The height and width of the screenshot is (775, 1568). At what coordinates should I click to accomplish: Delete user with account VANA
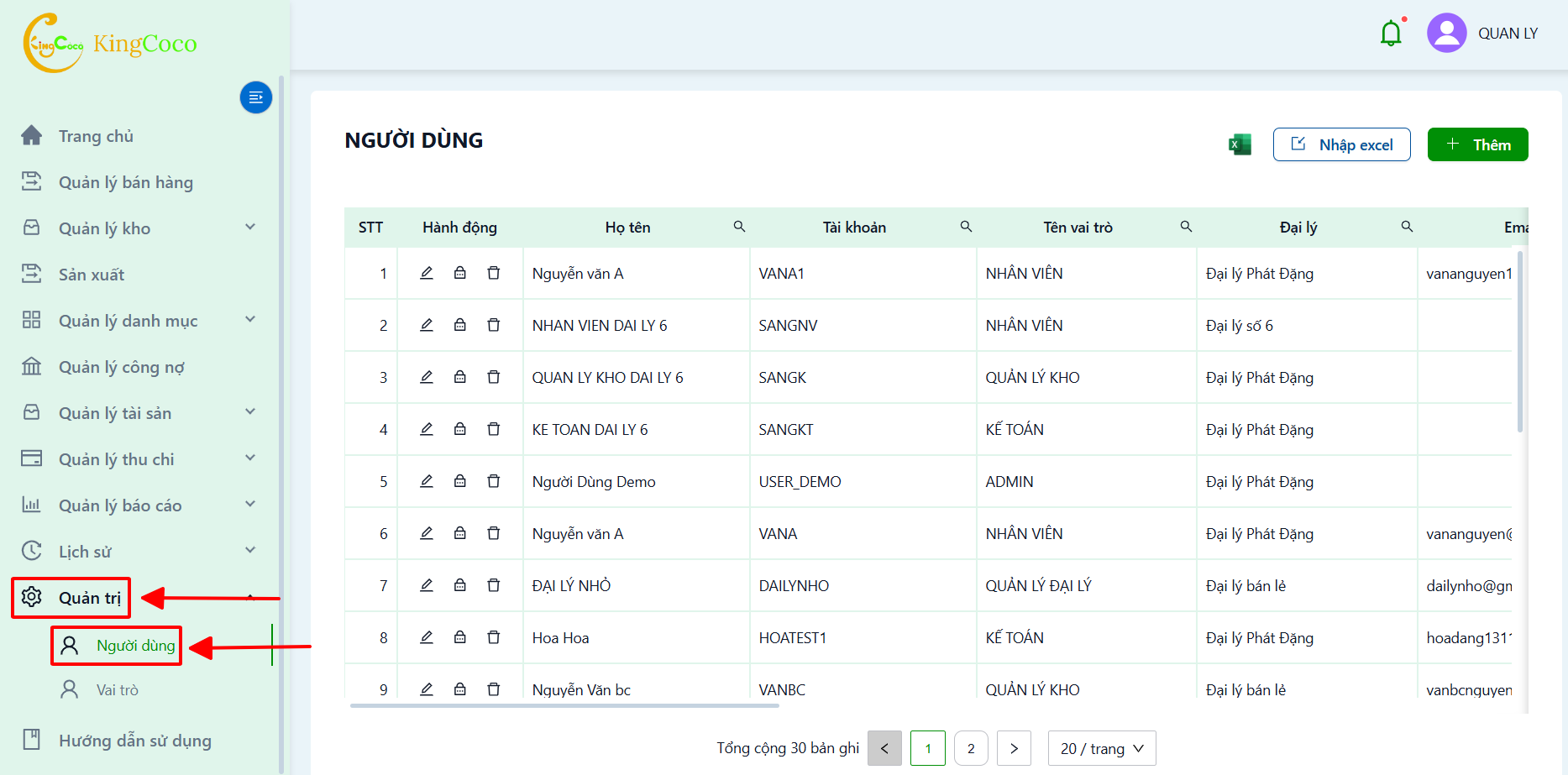coord(494,533)
